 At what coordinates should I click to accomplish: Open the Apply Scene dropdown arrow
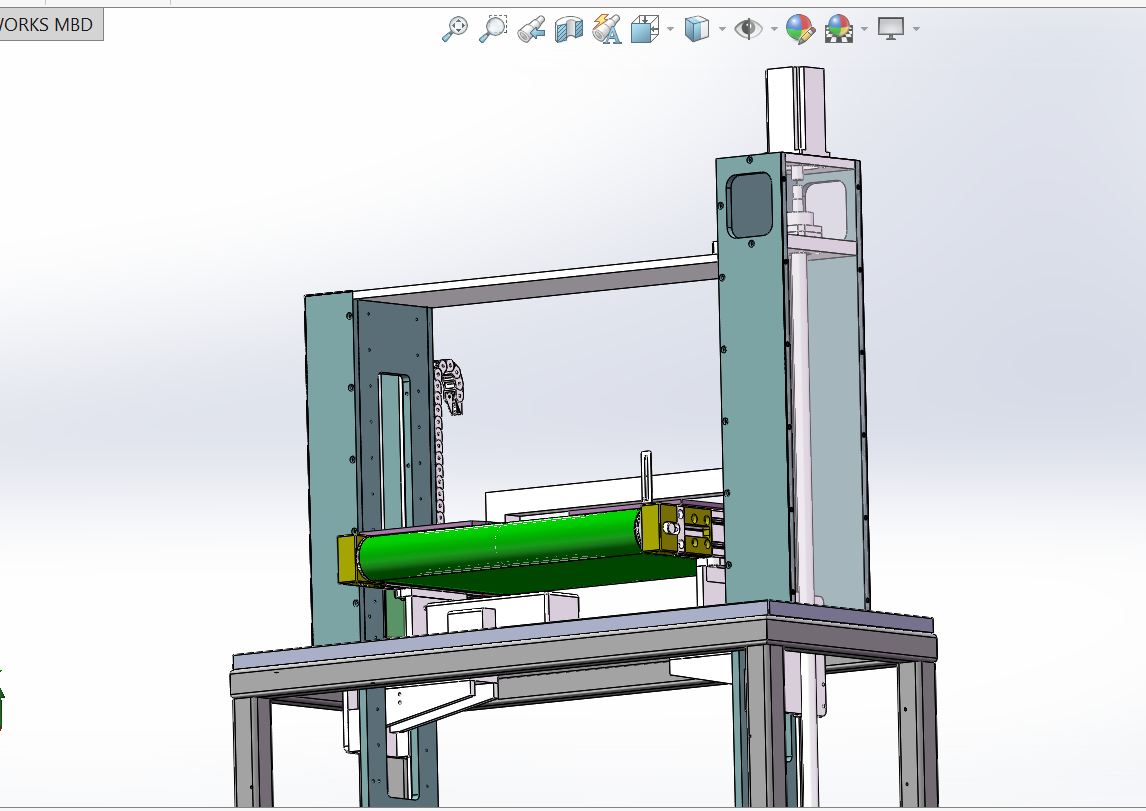pyautogui.click(x=865, y=29)
